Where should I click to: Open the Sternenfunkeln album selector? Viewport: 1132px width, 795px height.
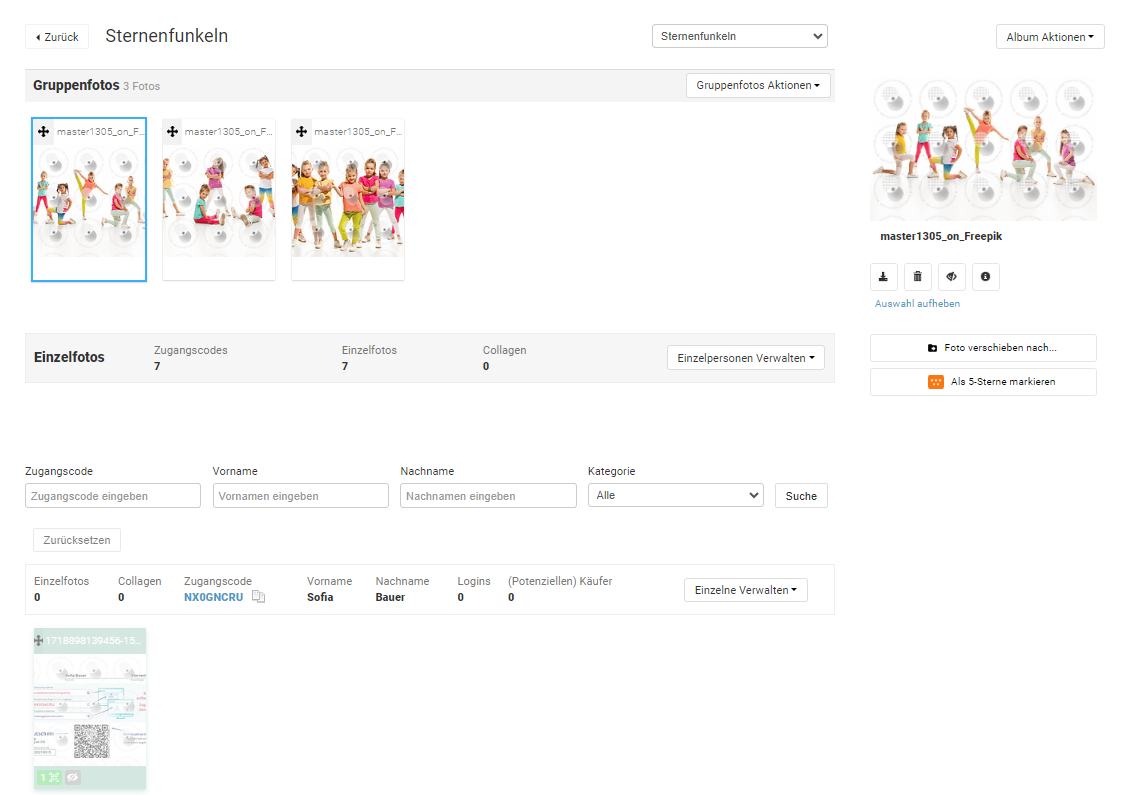[x=739, y=36]
